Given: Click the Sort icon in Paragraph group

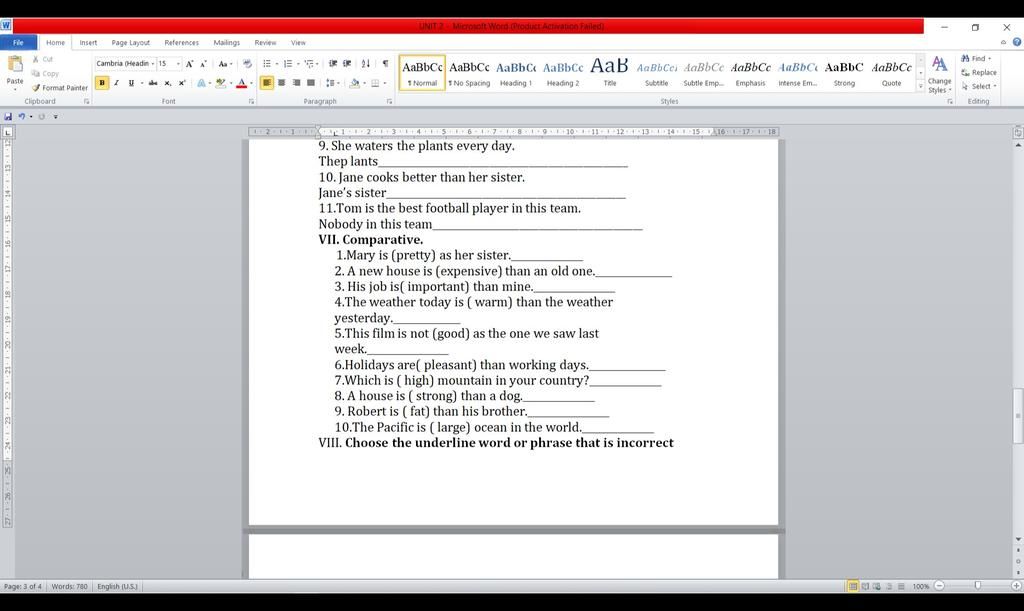Looking at the screenshot, I should (x=366, y=64).
